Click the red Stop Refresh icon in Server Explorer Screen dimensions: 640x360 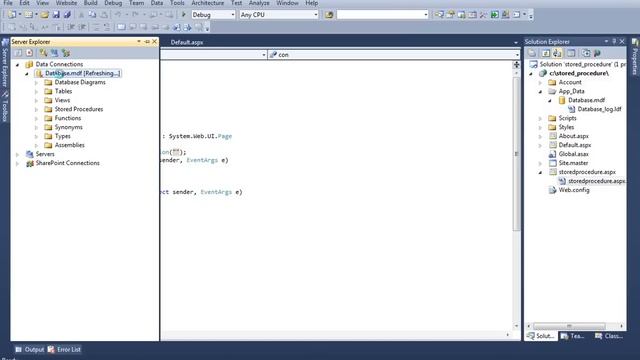point(29,53)
